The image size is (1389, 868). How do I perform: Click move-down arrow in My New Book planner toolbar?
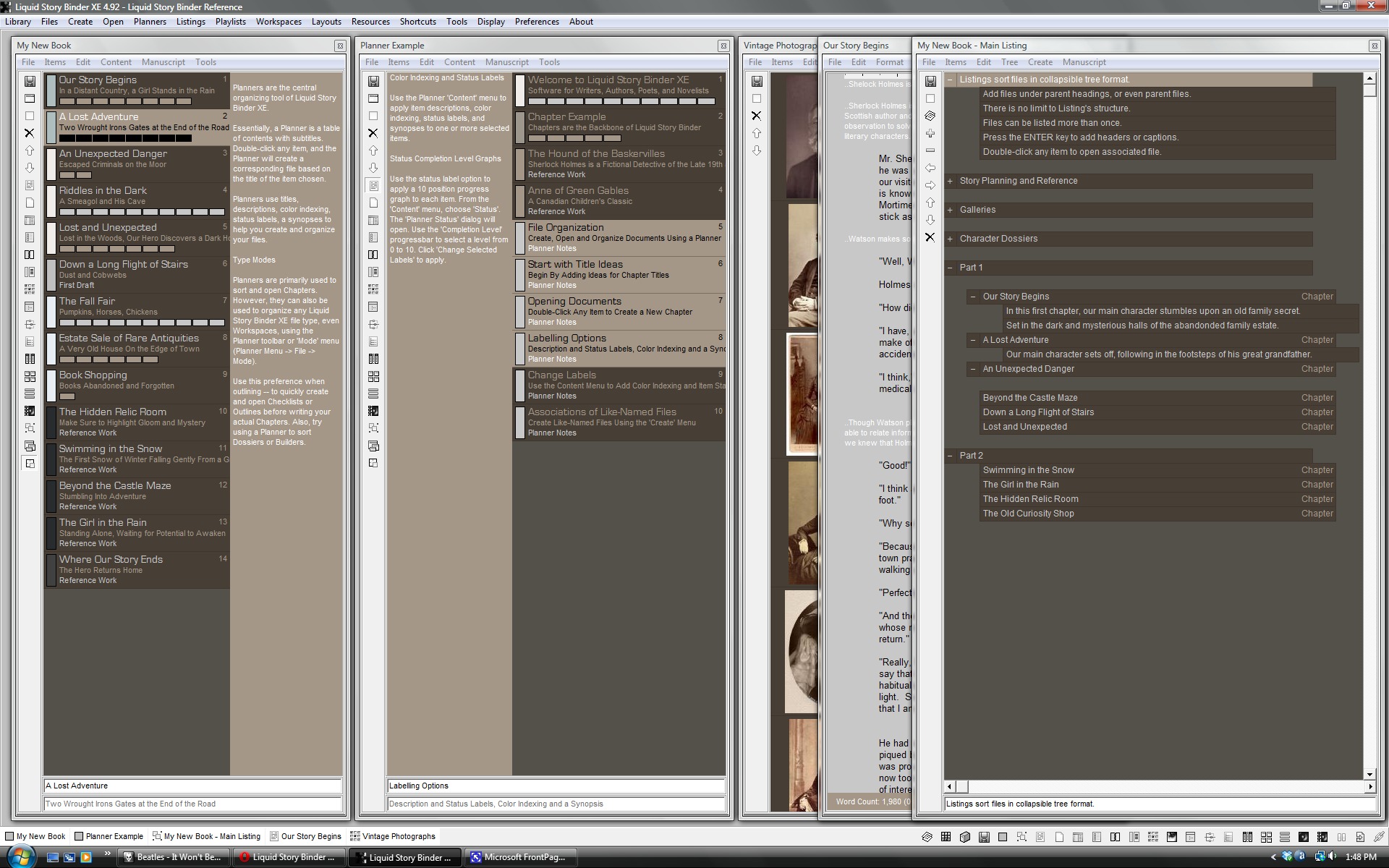tap(30, 168)
